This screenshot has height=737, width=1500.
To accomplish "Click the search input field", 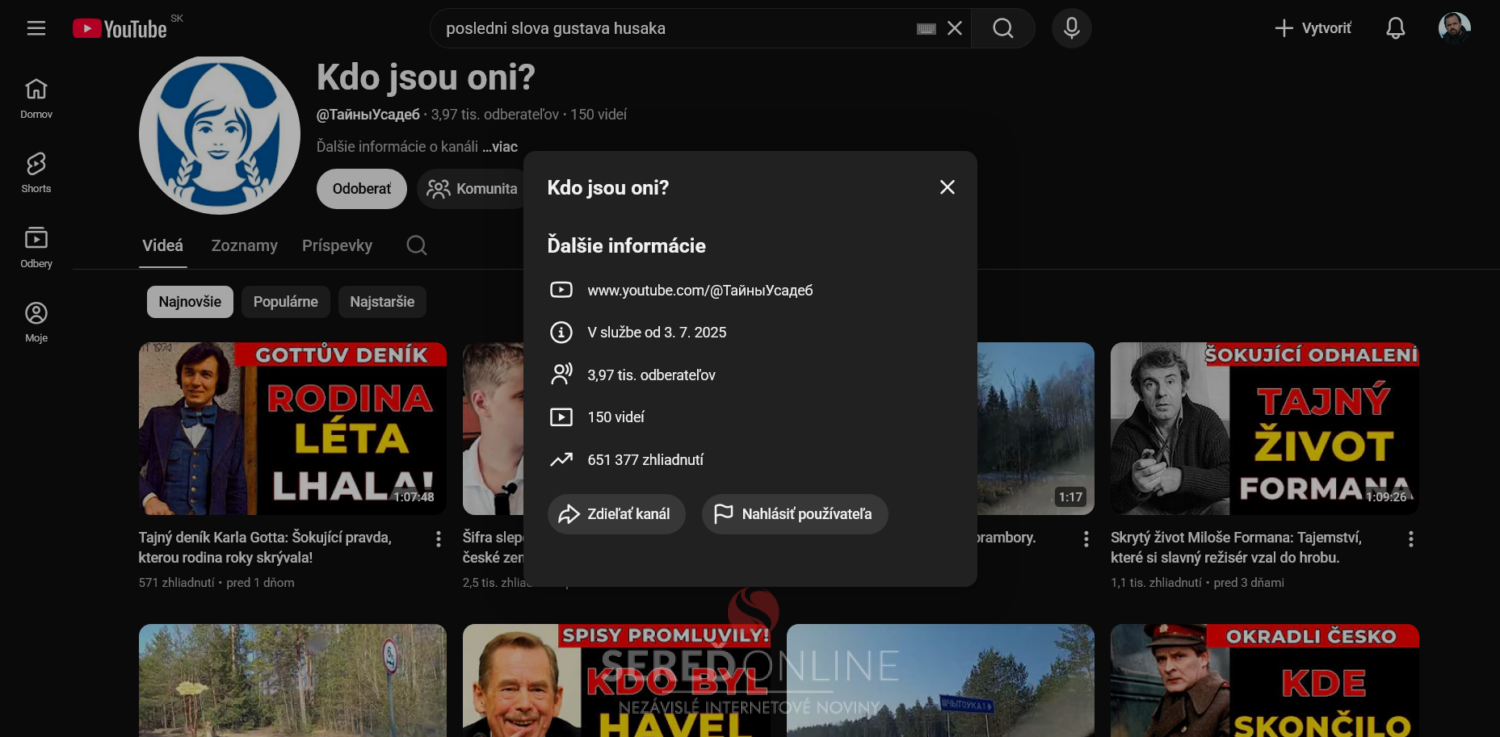I will [670, 28].
